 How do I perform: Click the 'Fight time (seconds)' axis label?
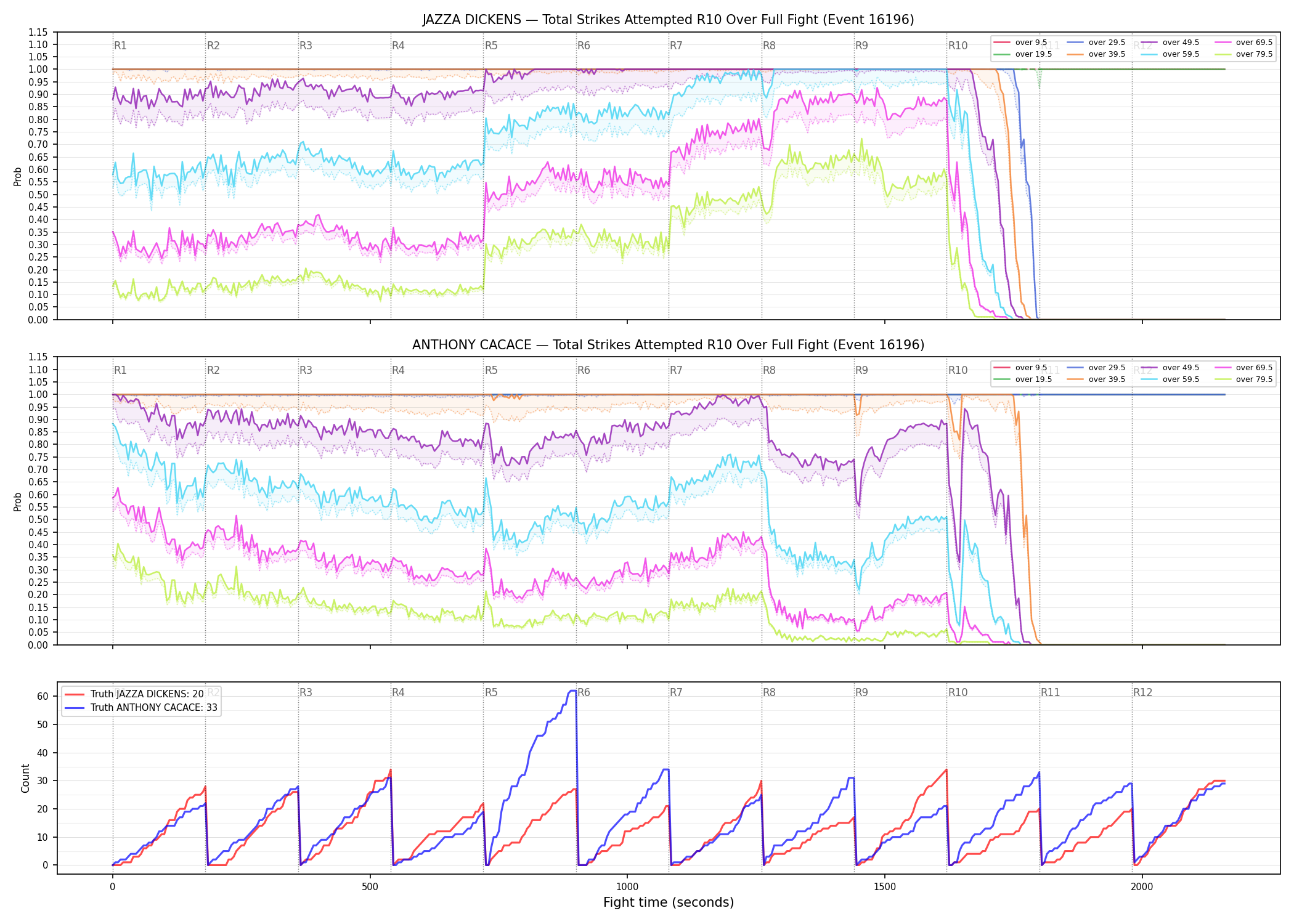(669, 902)
